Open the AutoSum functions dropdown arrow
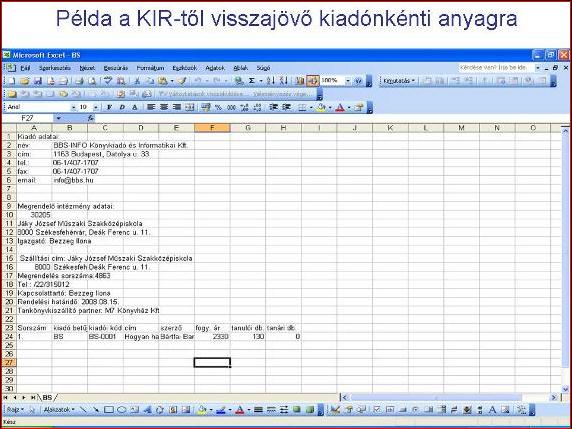Image resolution: width=572 pixels, height=429 pixels. [261, 81]
